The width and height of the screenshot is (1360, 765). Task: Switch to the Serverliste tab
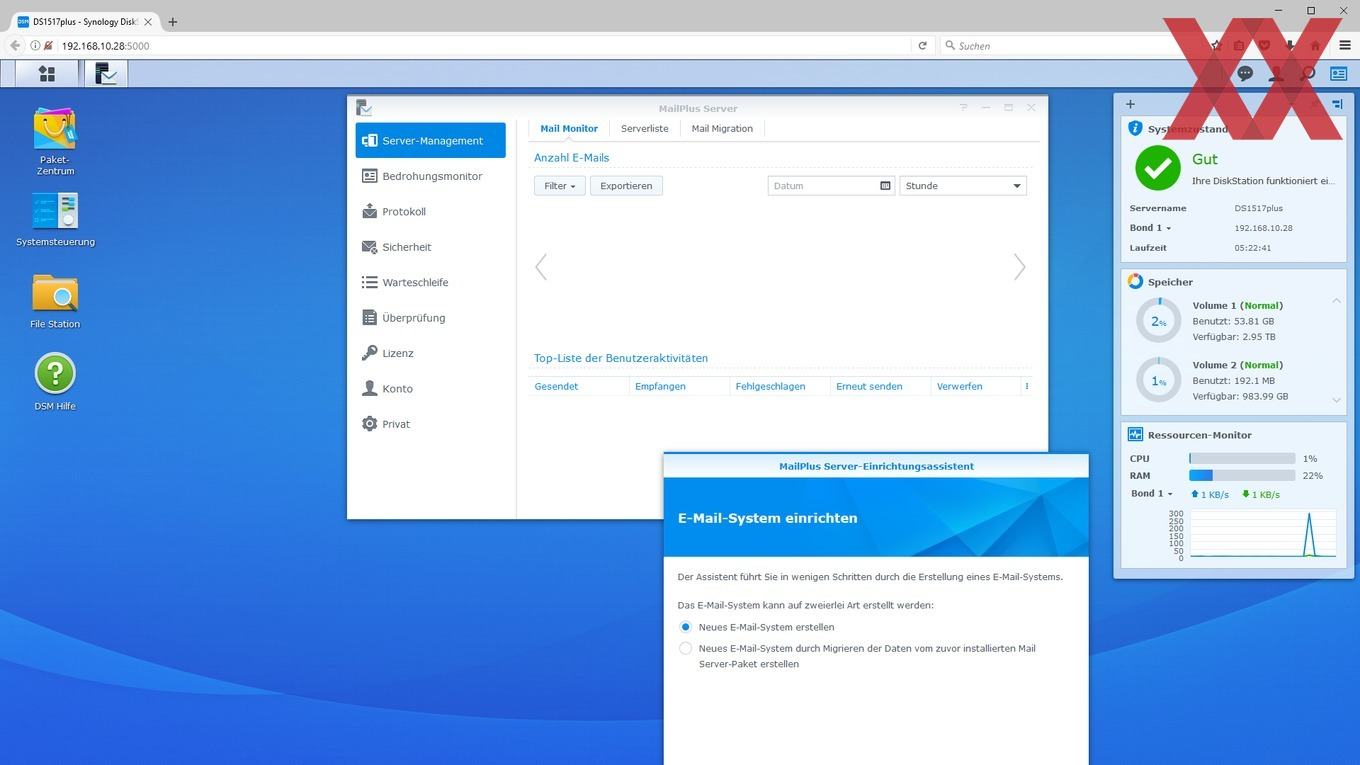click(644, 129)
